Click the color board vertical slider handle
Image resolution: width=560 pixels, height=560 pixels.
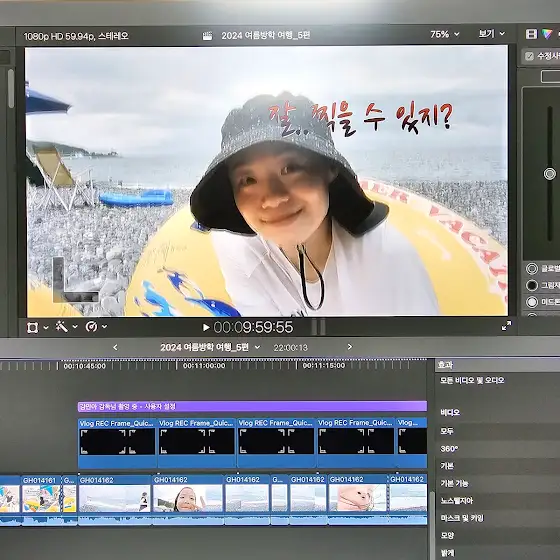(x=549, y=174)
